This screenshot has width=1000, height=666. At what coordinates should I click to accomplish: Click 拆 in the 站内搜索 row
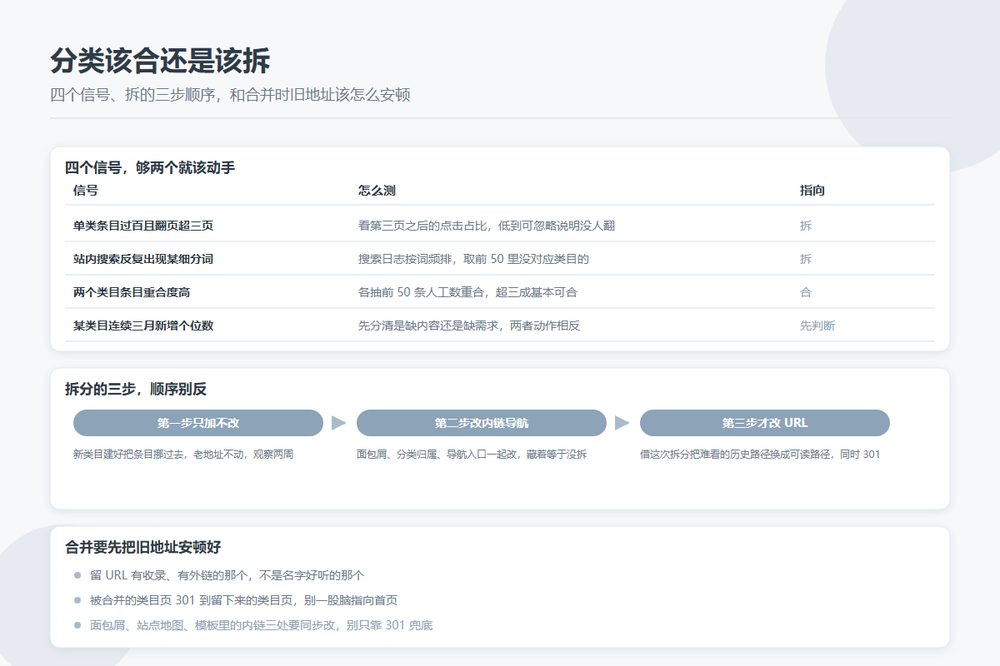[806, 258]
